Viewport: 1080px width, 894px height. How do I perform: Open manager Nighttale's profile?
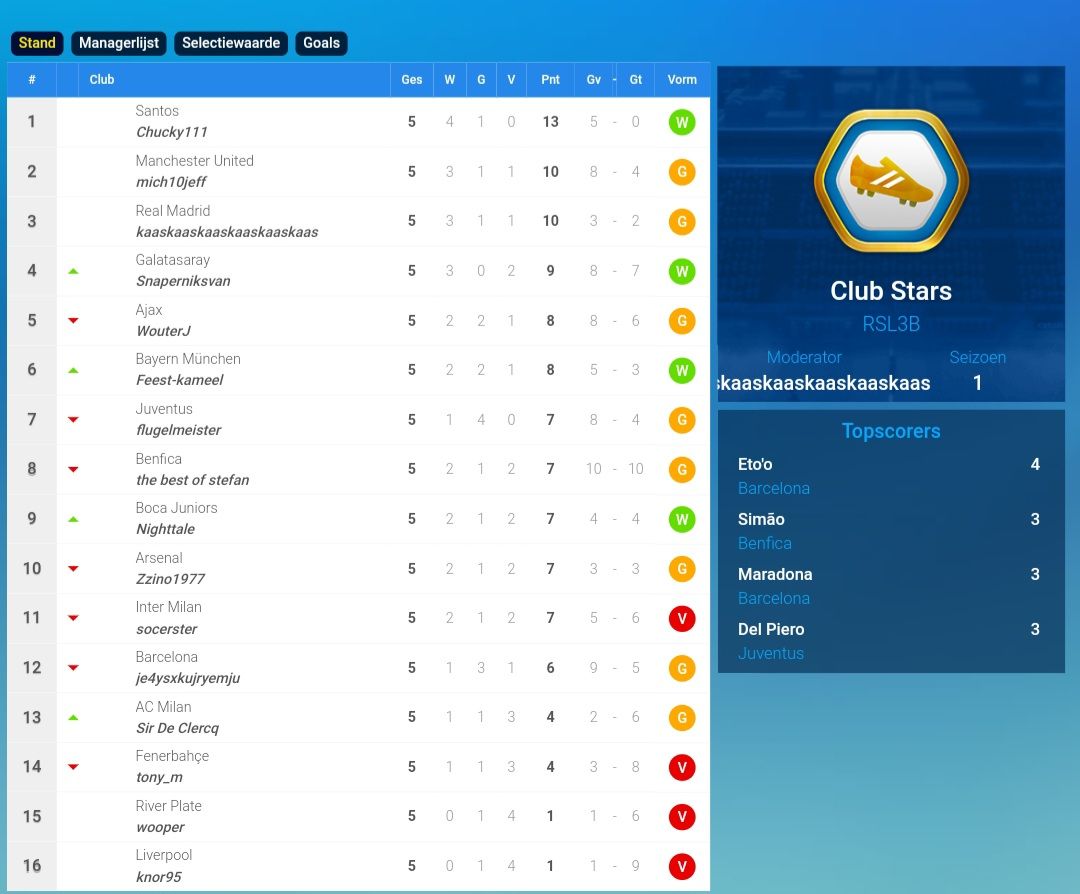165,530
